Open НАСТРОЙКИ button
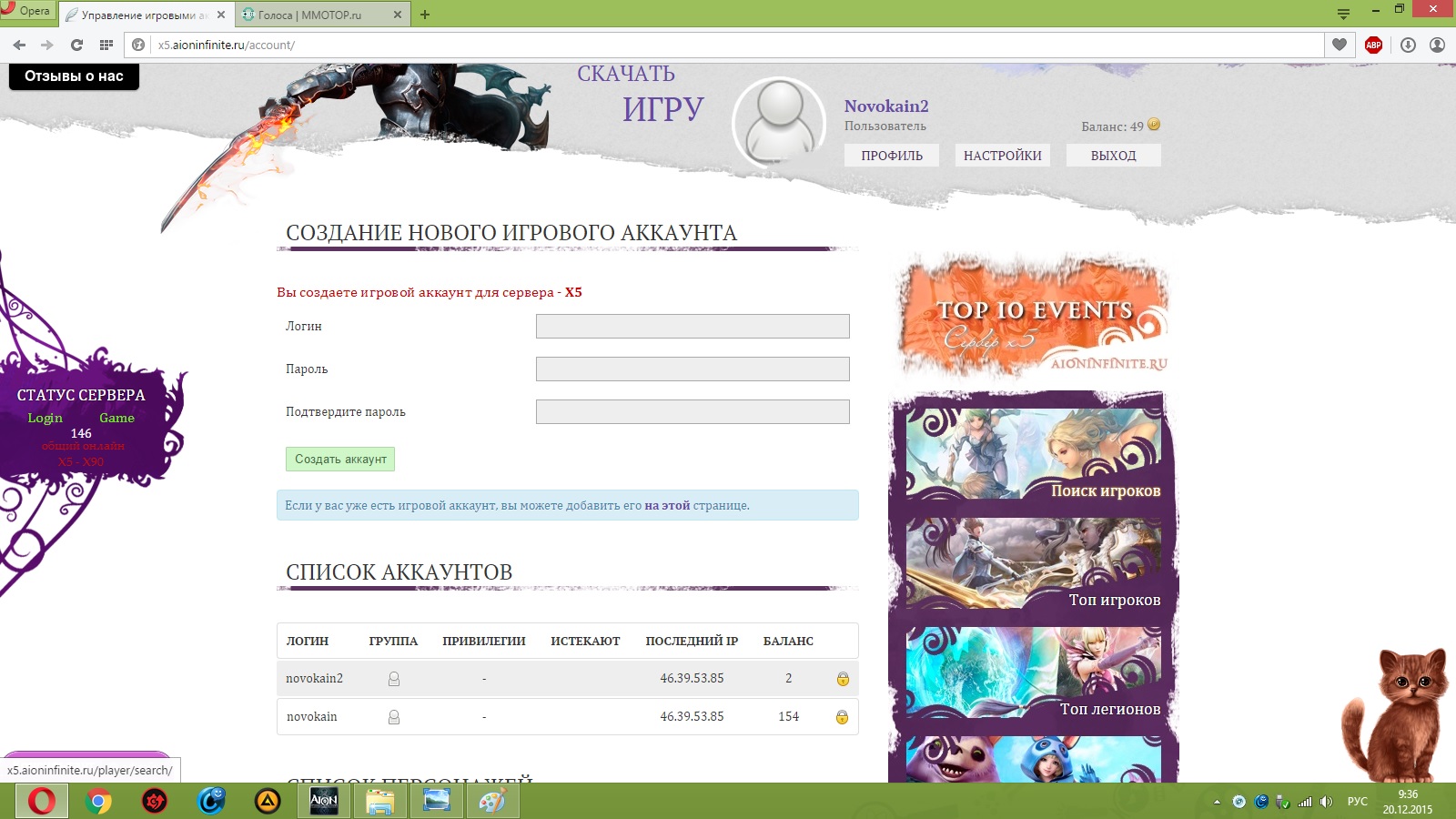1456x819 pixels. coord(1003,156)
